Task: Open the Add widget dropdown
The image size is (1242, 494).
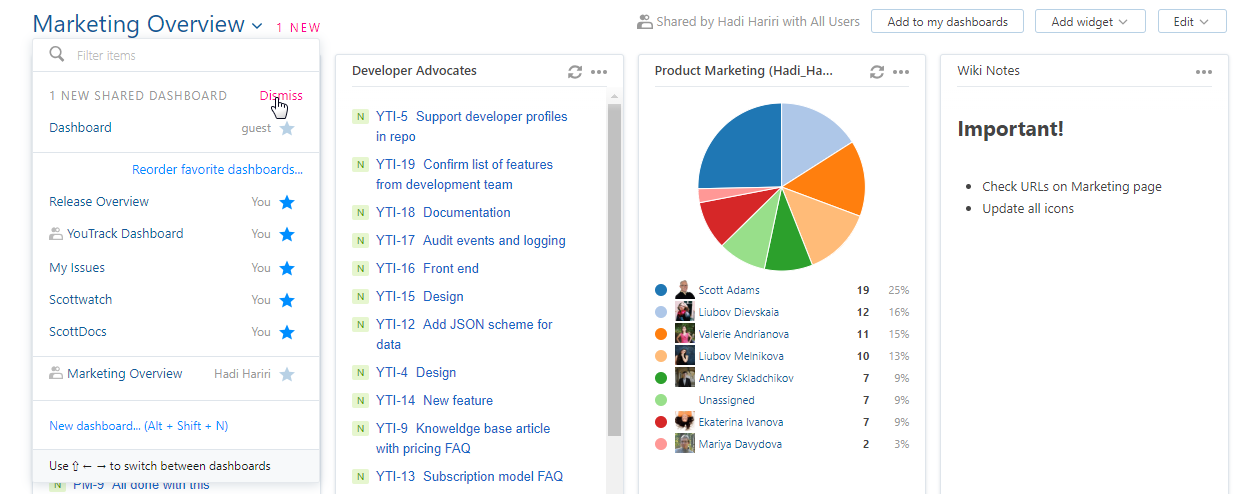Action: tap(1090, 21)
